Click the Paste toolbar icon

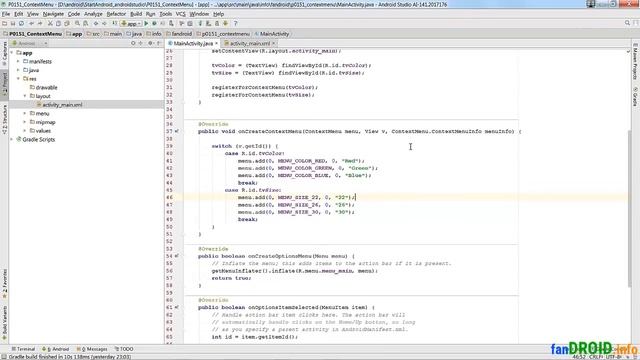(x=67, y=24)
